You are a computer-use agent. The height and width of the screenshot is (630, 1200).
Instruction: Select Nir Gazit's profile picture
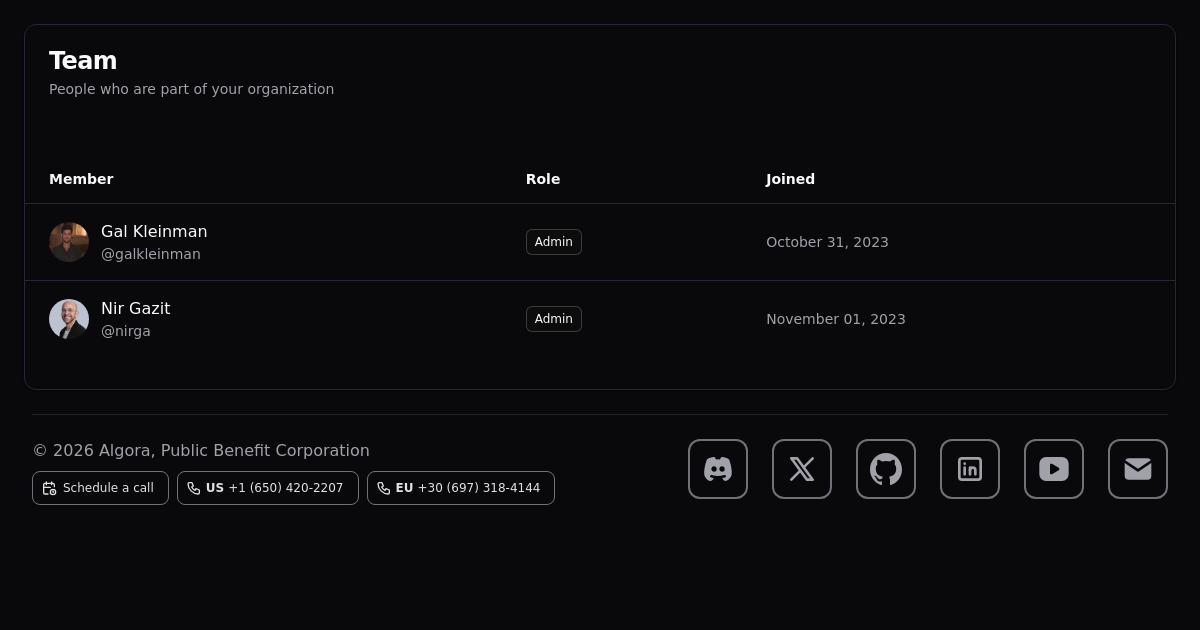pyautogui.click(x=69, y=319)
